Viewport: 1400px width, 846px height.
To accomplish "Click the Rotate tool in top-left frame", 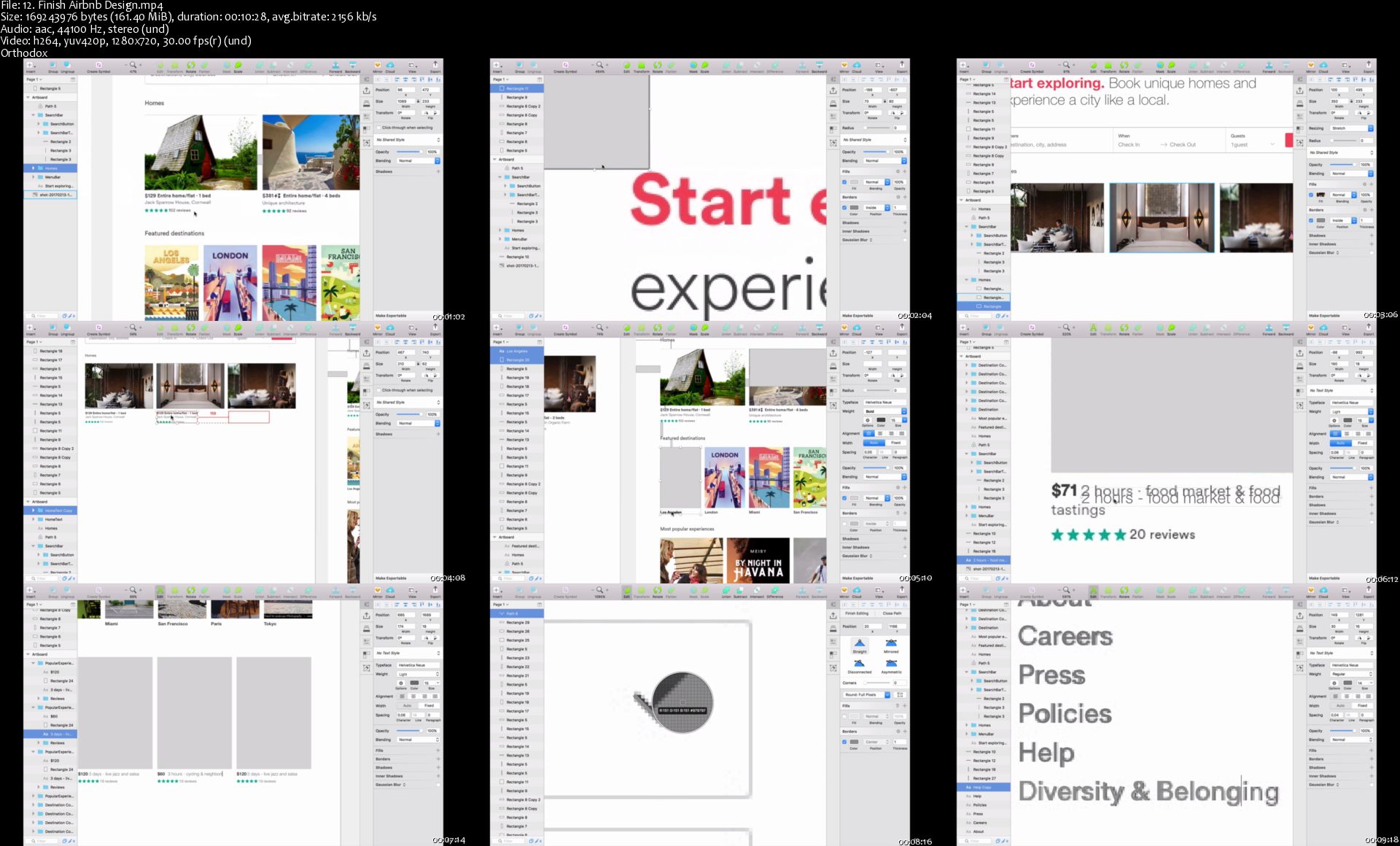I will pos(190,66).
